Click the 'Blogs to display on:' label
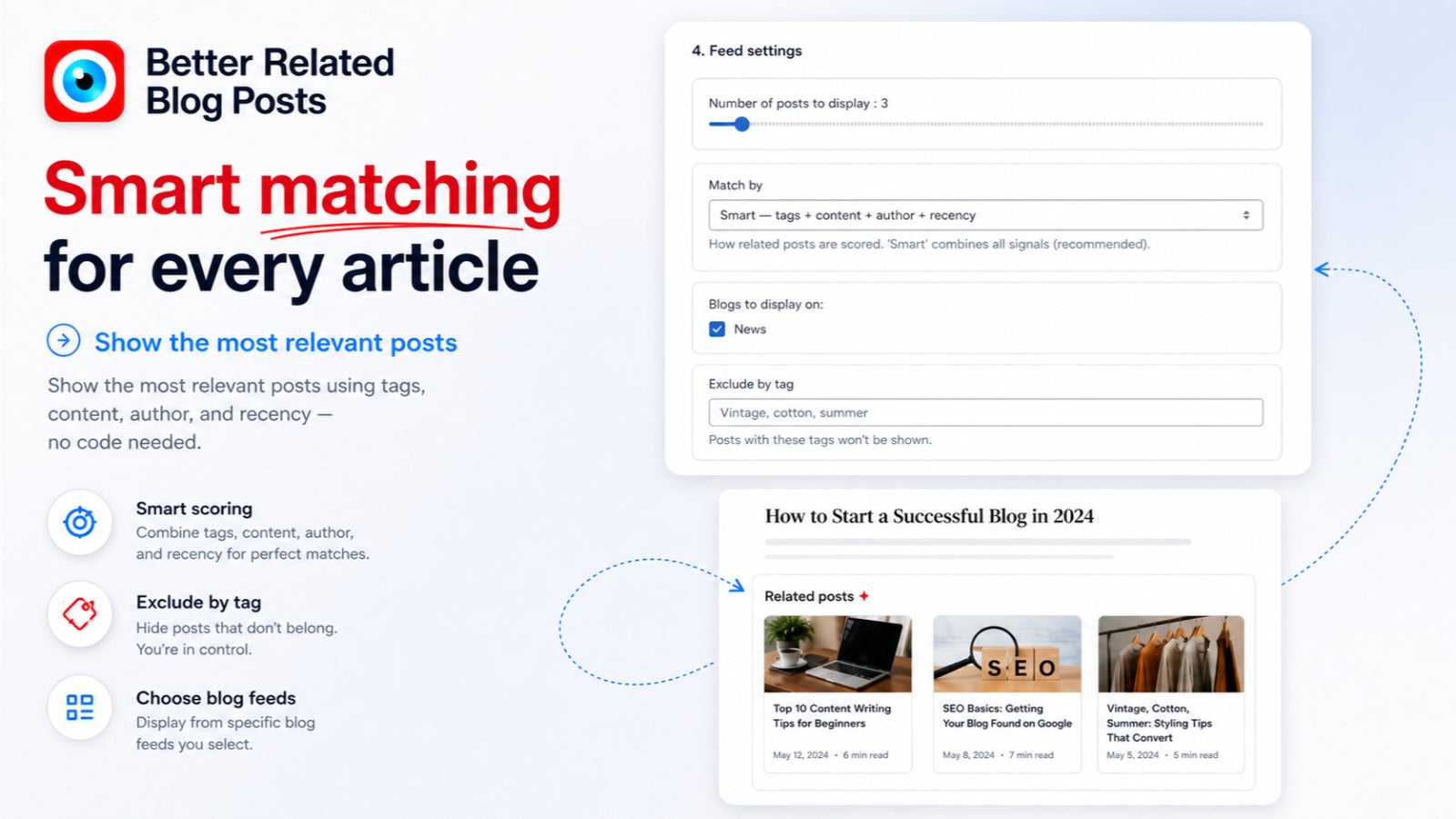 [x=765, y=304]
